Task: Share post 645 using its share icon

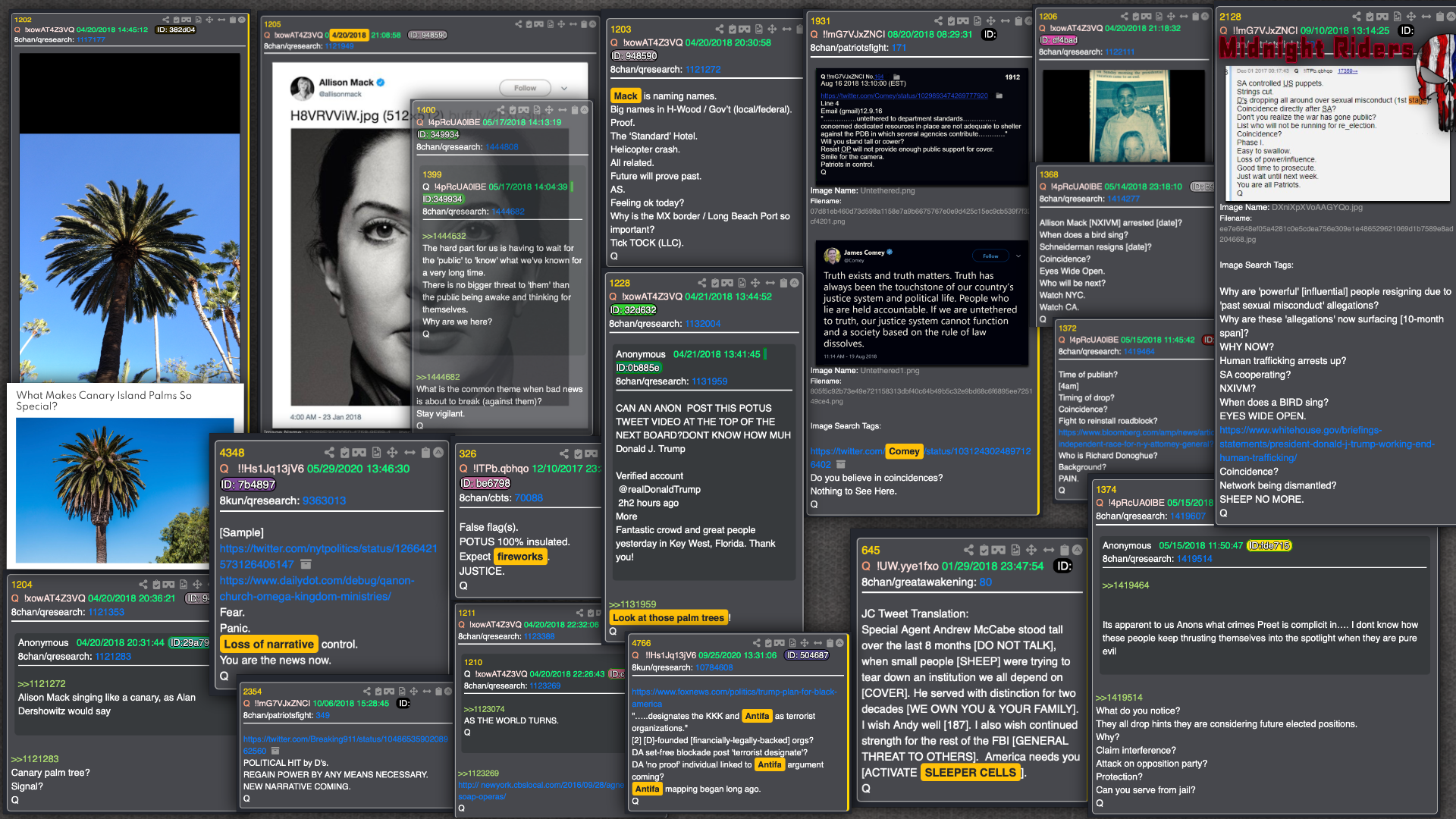Action: coord(968,550)
